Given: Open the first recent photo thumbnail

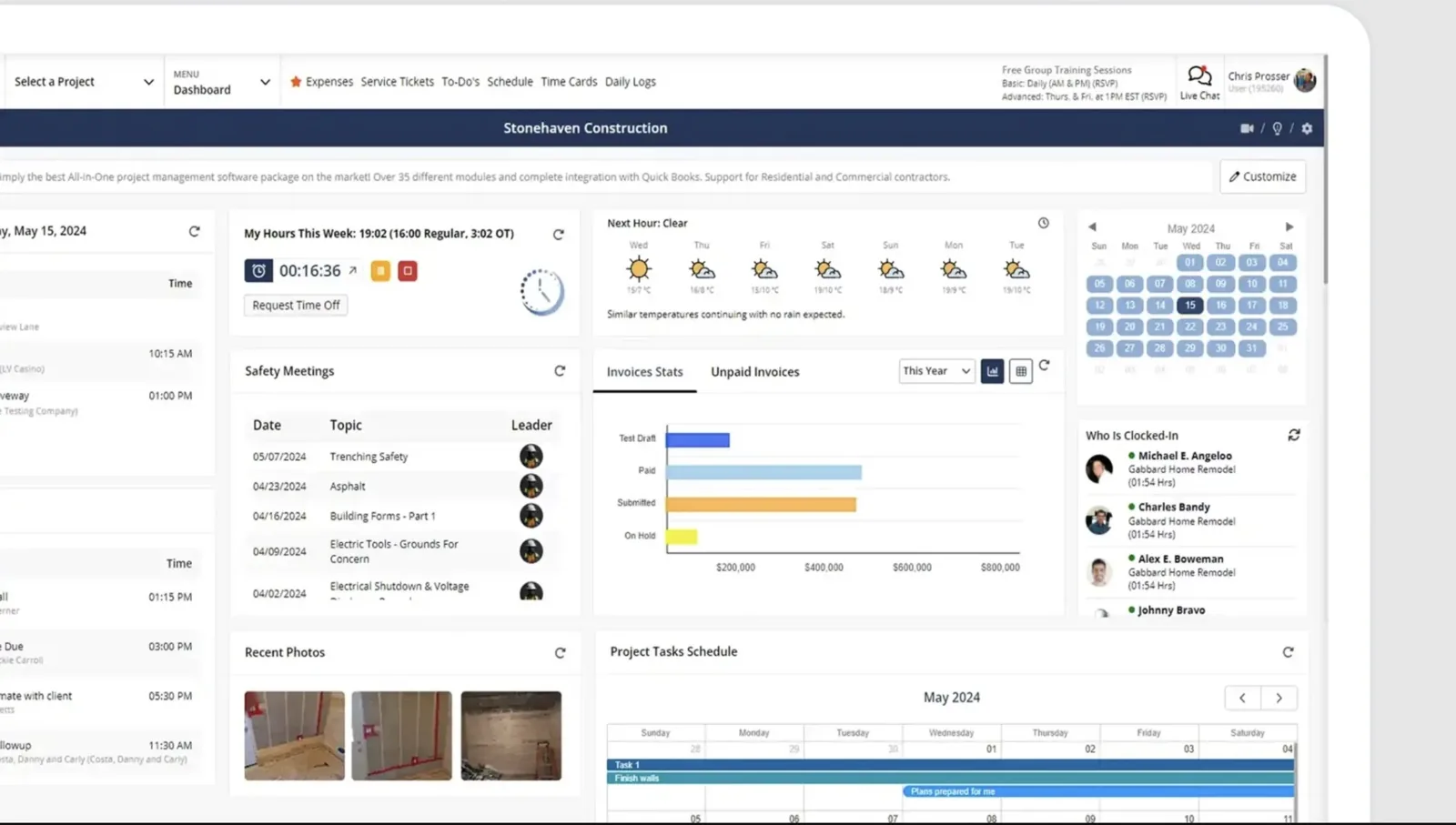Looking at the screenshot, I should coord(294,735).
